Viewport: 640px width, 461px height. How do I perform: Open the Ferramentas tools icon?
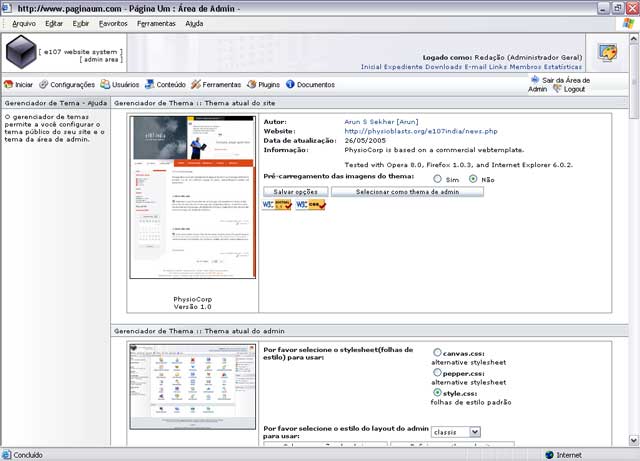click(196, 84)
